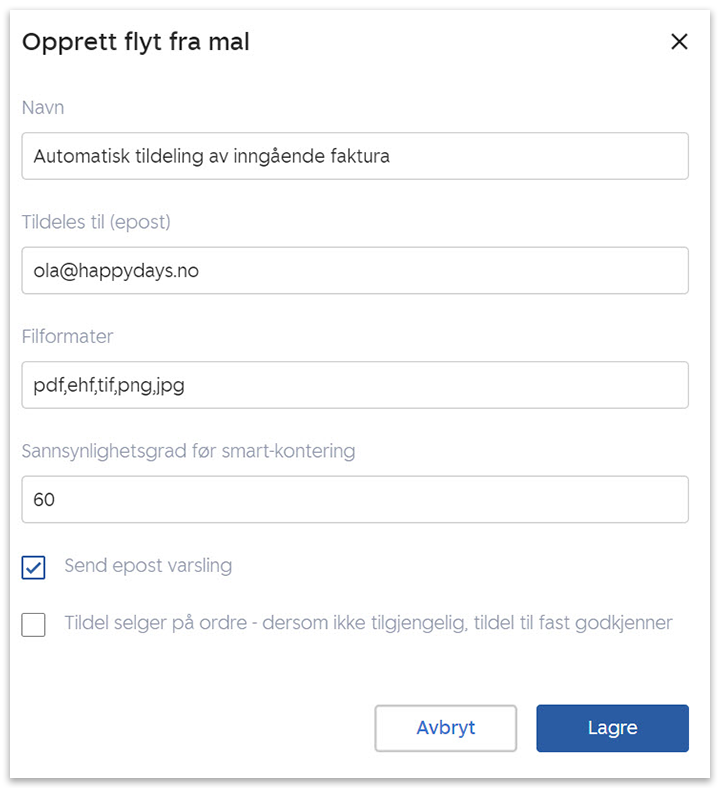
Task: Toggle notifications via Send epost varsling text
Action: 148,566
